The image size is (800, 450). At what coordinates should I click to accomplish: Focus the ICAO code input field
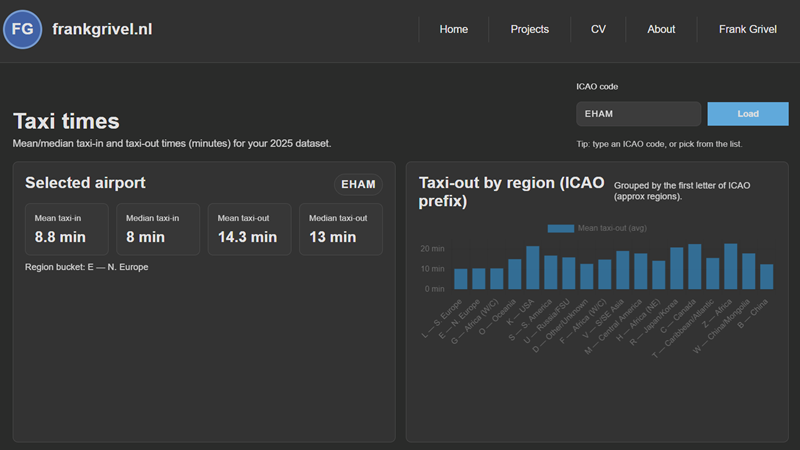[638, 114]
